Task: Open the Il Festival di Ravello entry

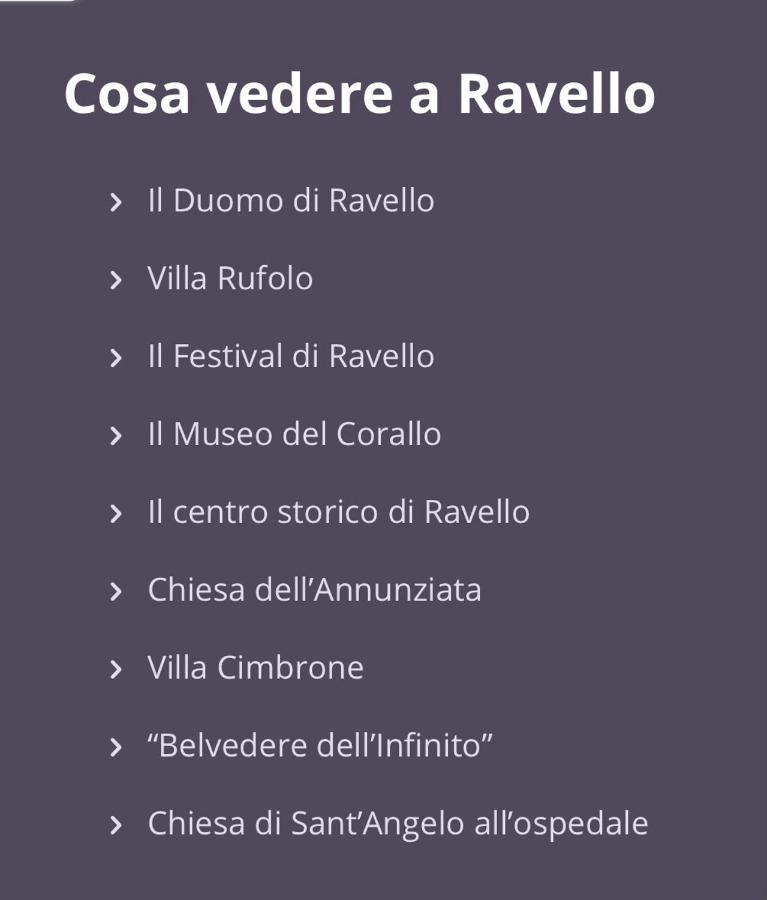Action: tap(291, 356)
